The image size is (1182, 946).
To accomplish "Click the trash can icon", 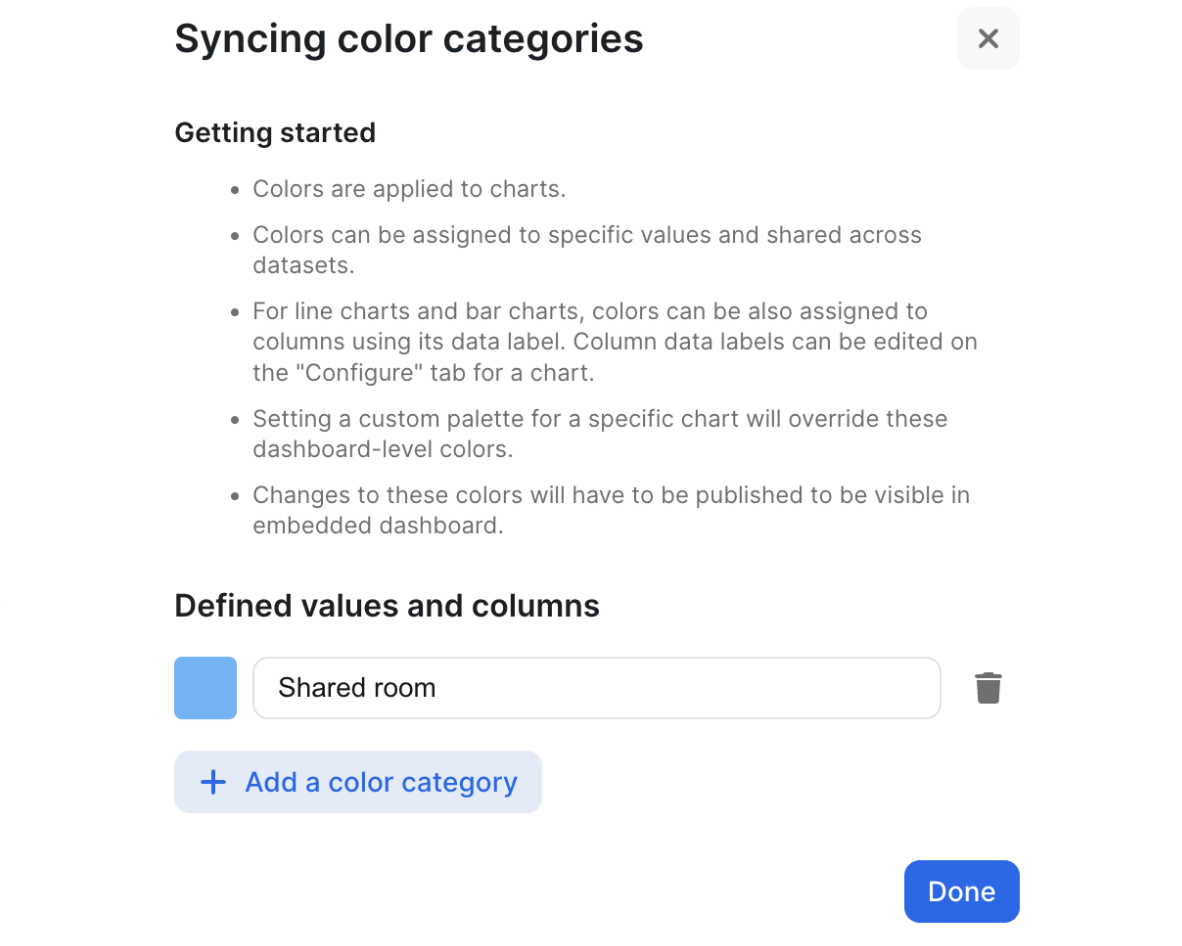I will click(988, 688).
